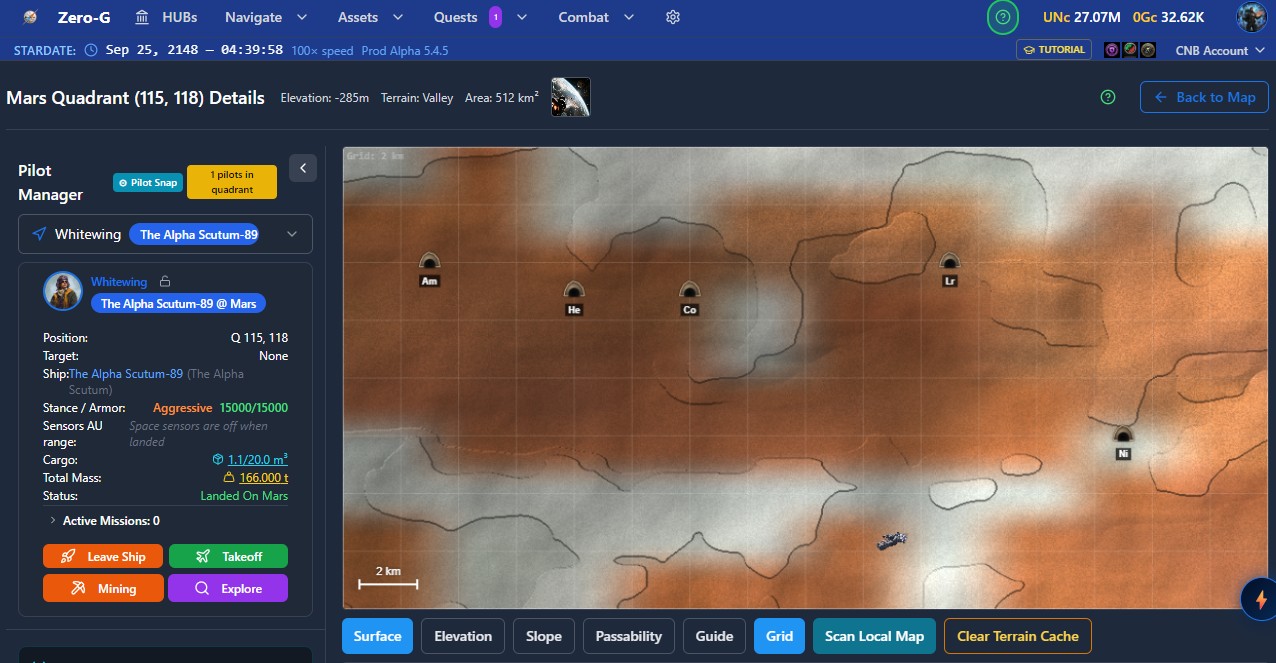Open the Quests menu
1276x663 pixels.
(x=480, y=17)
